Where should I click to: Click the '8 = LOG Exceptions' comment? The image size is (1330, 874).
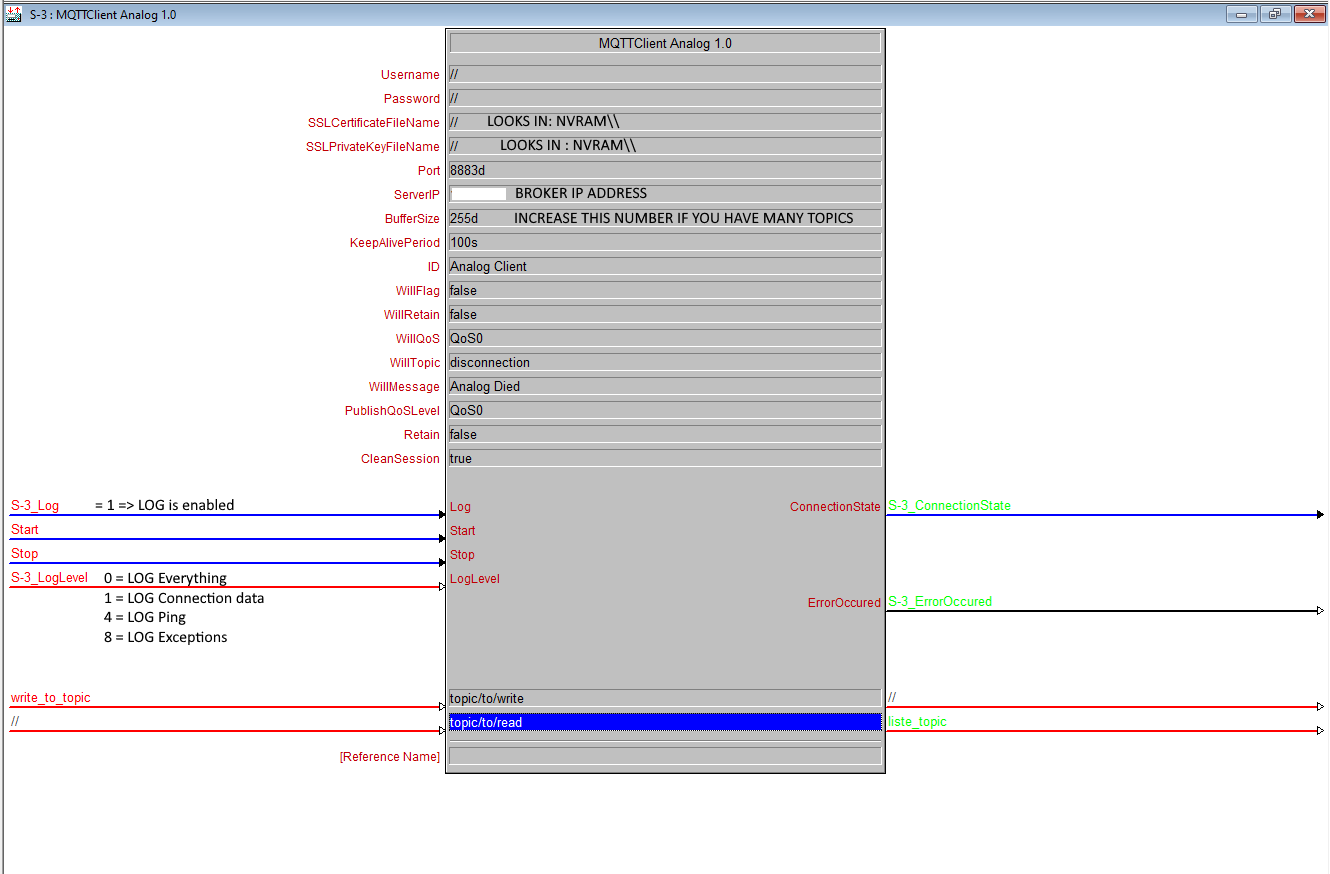pos(165,637)
